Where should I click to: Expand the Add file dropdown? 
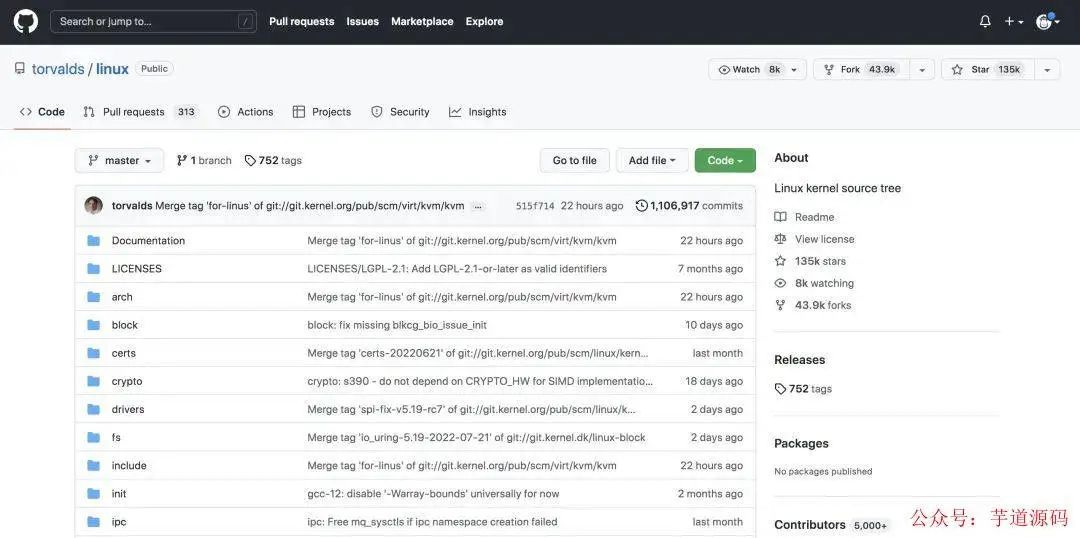652,161
